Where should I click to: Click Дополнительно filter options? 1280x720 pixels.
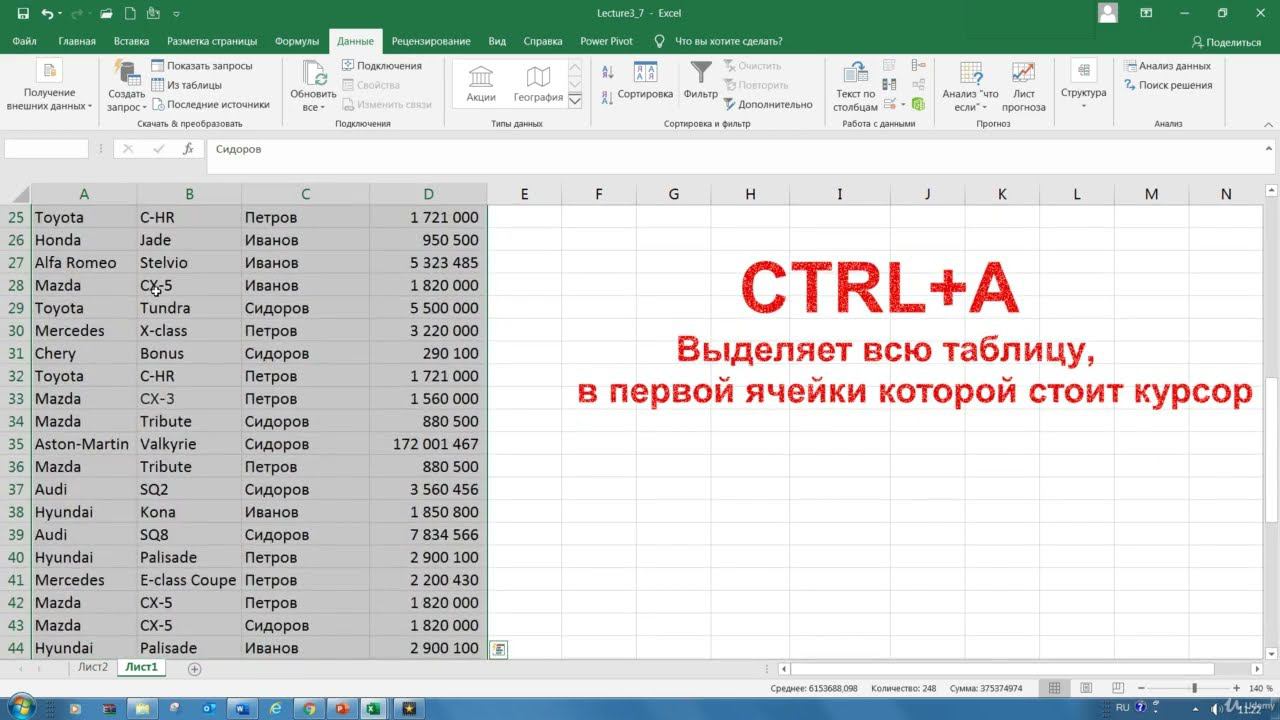[768, 104]
